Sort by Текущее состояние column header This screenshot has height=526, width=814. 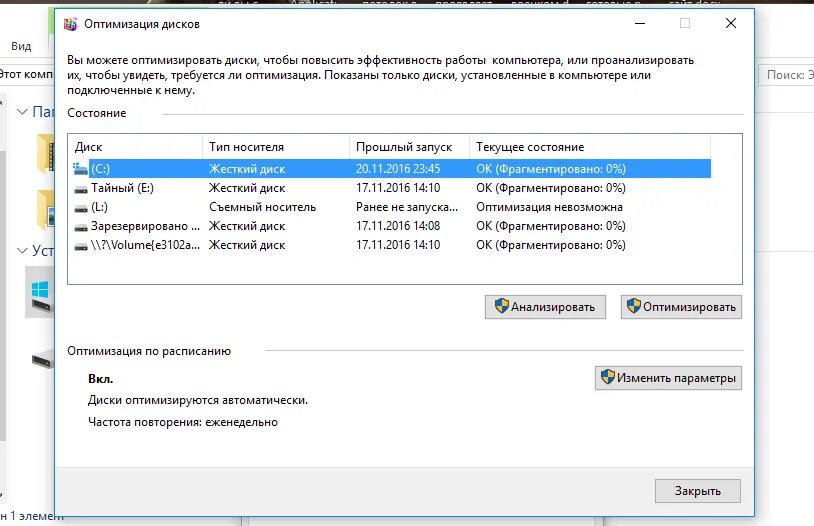[590, 147]
